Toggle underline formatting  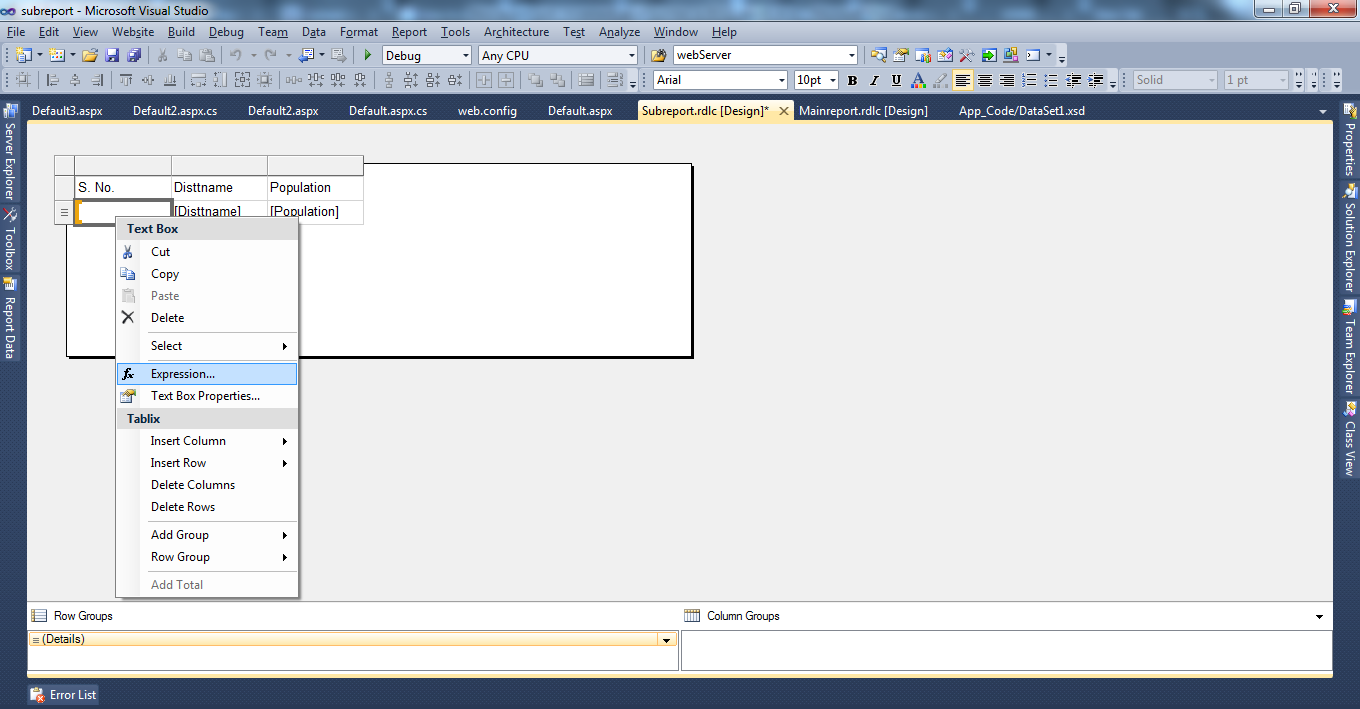click(896, 79)
